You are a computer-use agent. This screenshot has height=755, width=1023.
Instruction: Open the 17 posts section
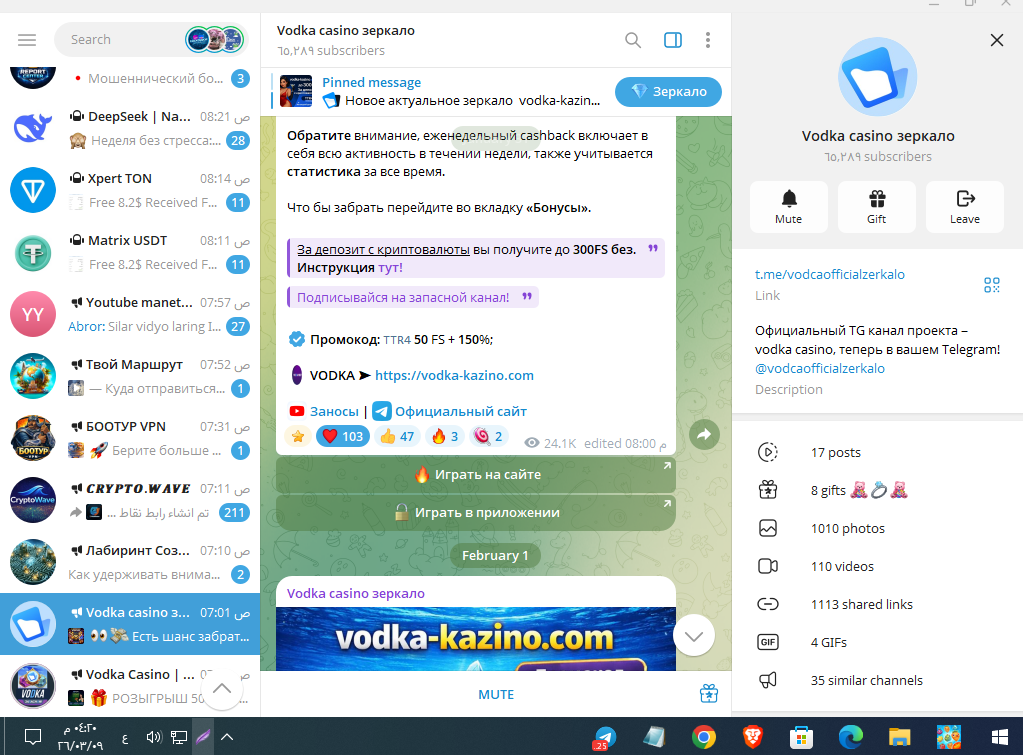tap(877, 452)
